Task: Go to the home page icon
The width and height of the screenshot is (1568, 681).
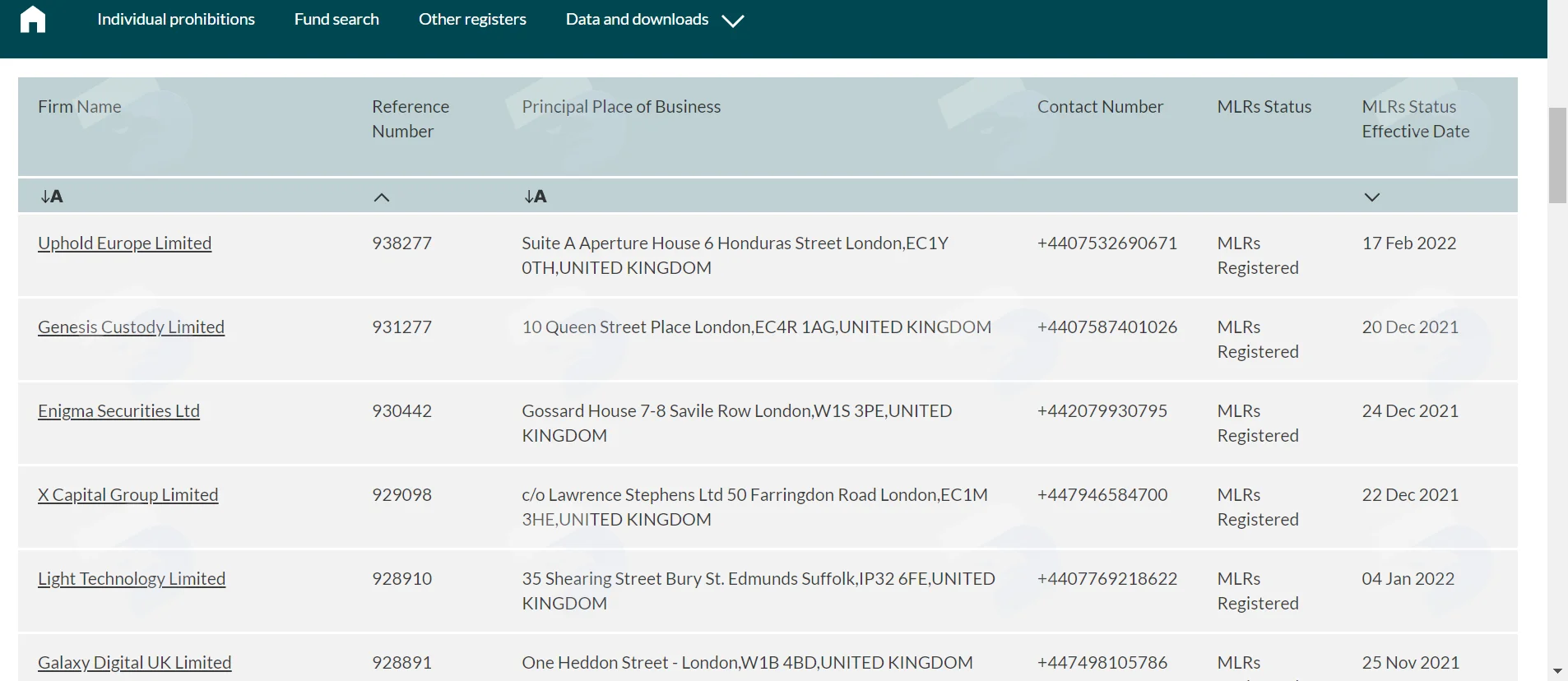Action: (x=33, y=19)
